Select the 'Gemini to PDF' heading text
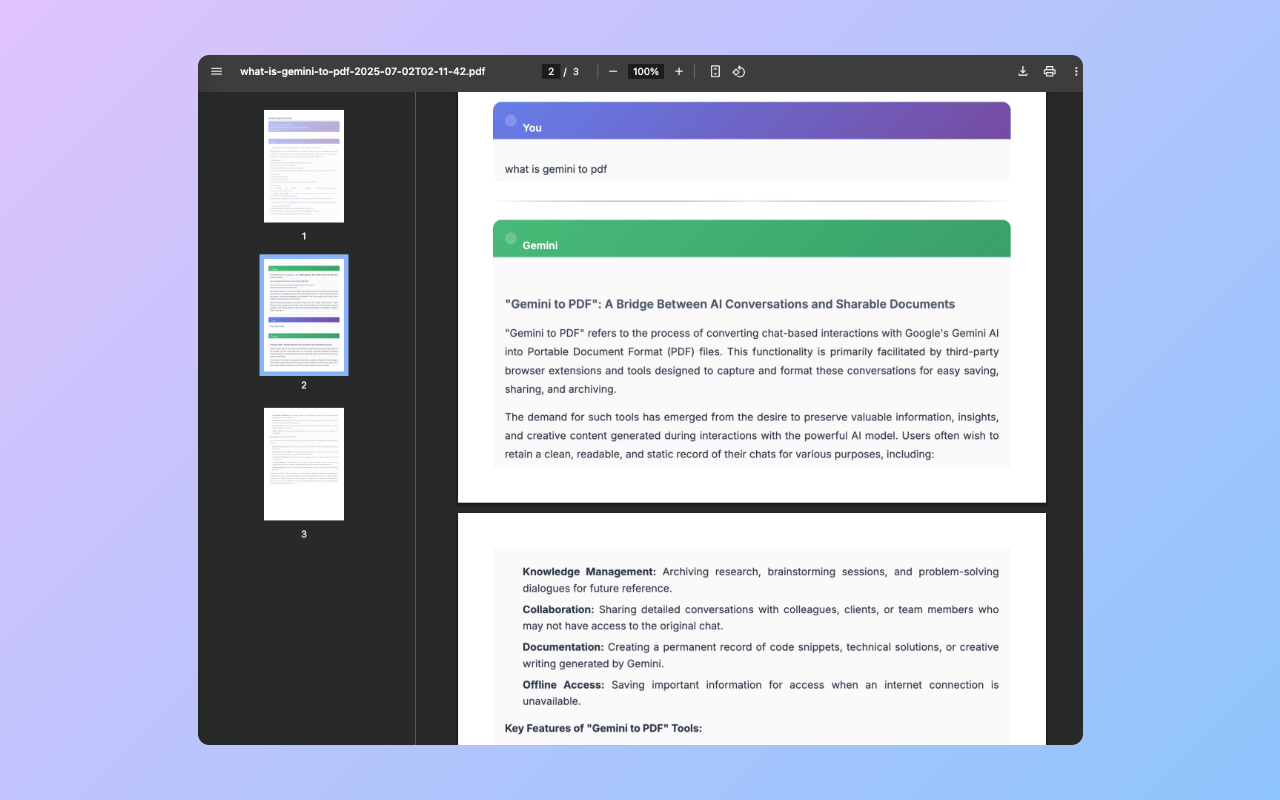The image size is (1280, 800). 729,304
